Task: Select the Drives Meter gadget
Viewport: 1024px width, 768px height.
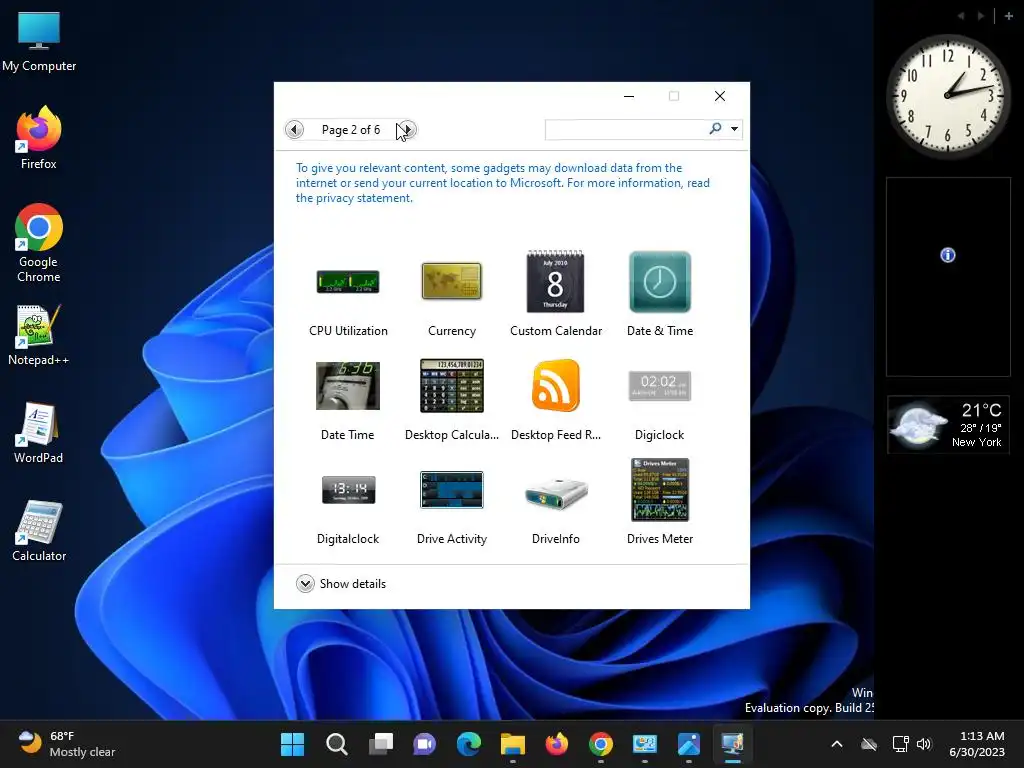Action: pos(660,503)
